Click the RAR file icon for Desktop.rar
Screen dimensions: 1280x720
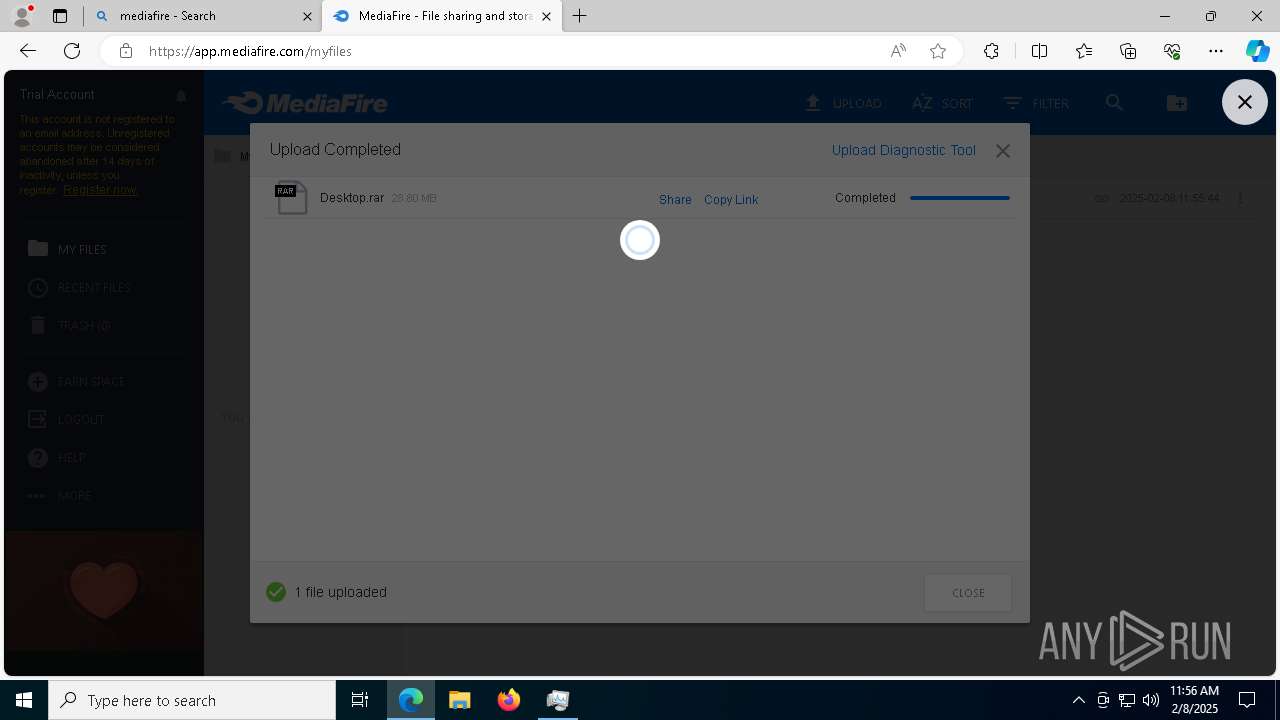[291, 198]
